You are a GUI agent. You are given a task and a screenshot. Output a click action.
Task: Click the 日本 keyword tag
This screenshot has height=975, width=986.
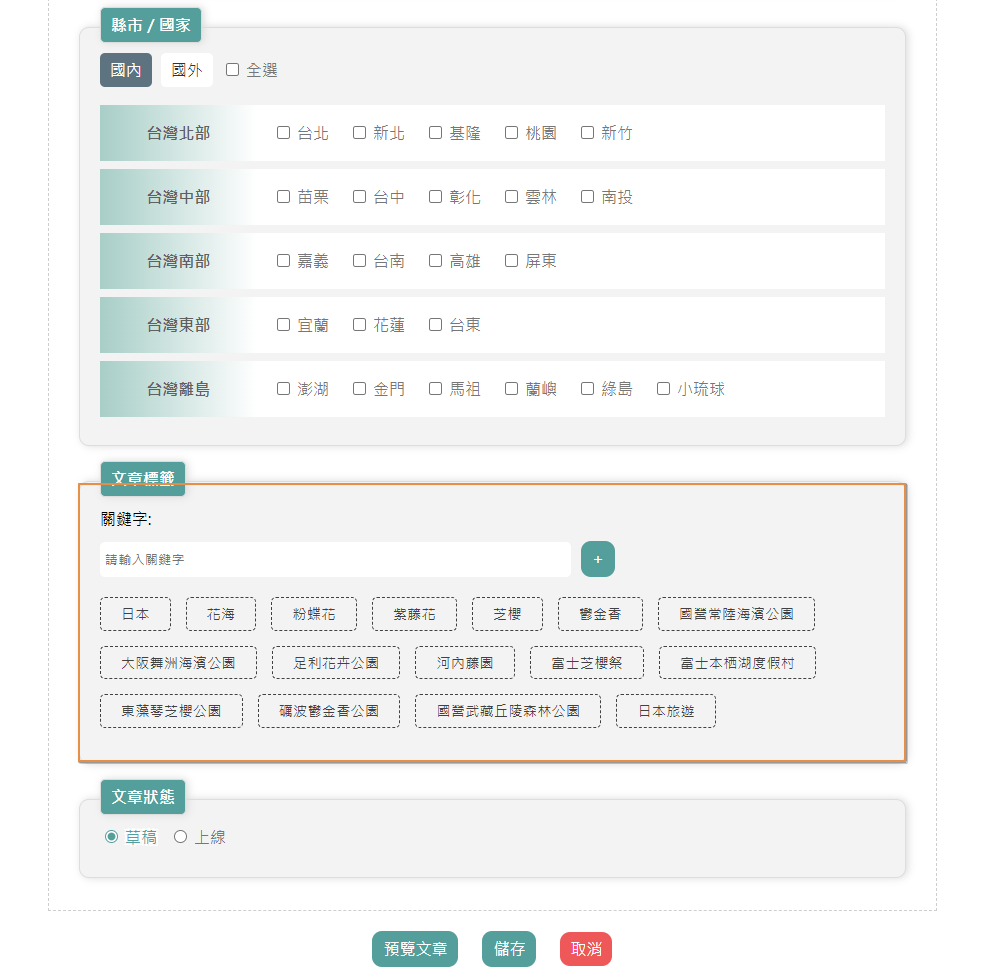(x=135, y=614)
